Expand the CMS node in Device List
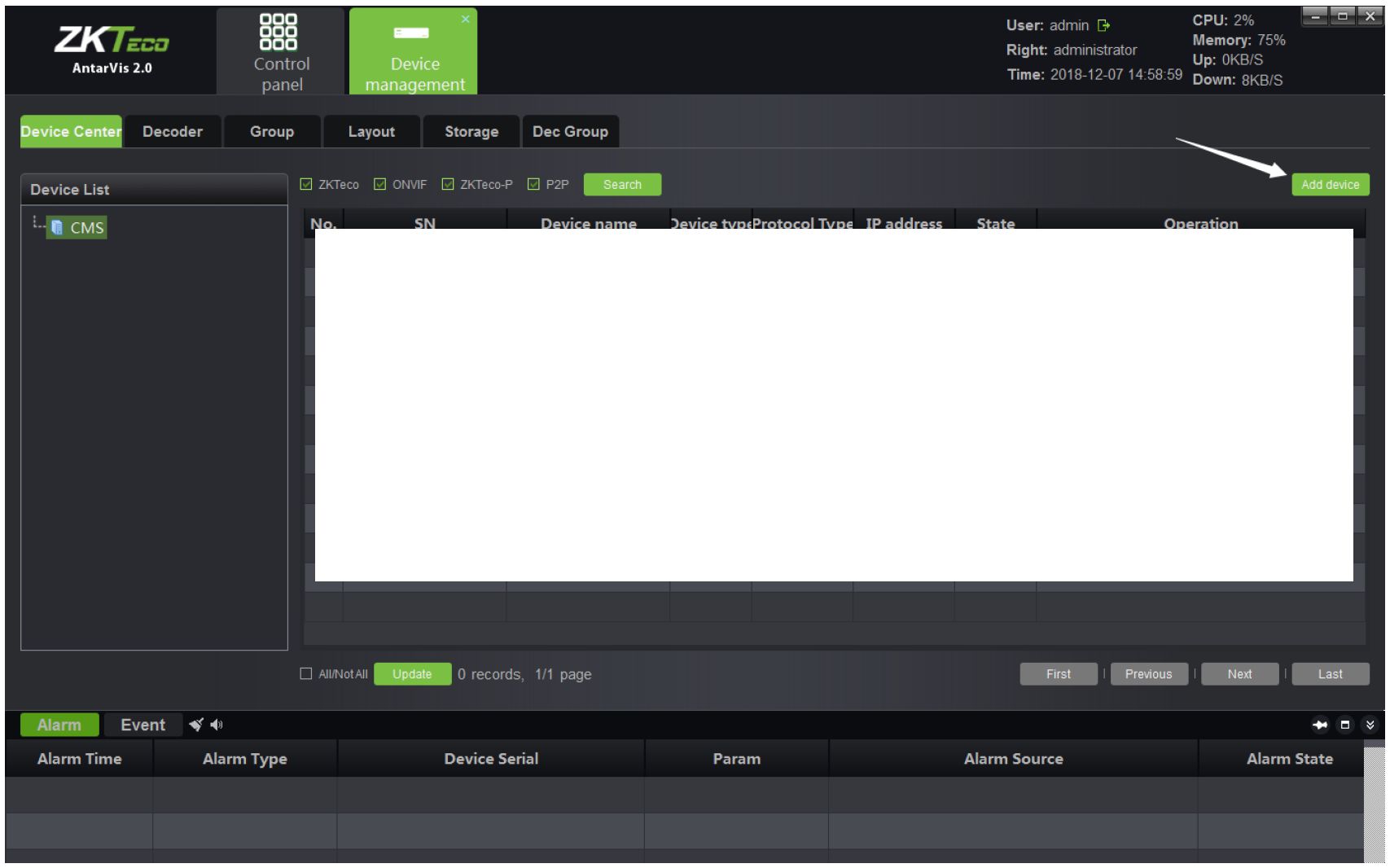This screenshot has width=1390, height=868. pyautogui.click(x=37, y=222)
